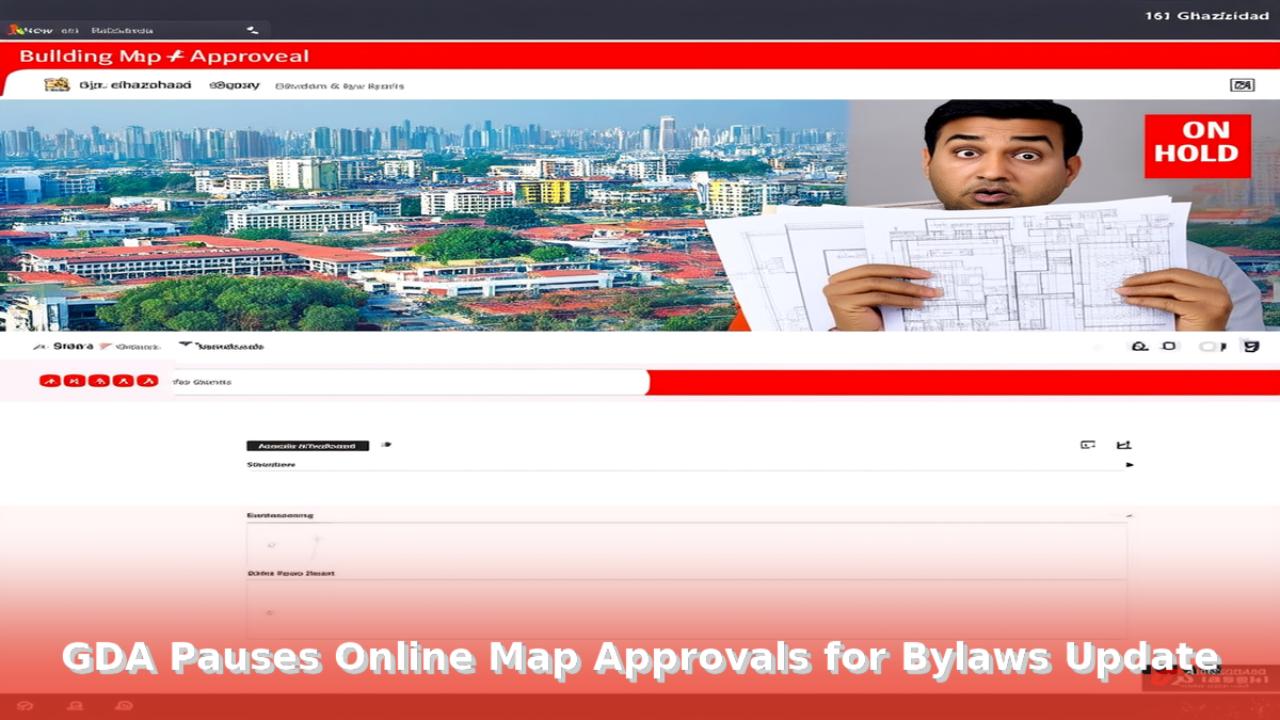The image size is (1280, 720).
Task: Click the Ghaziabad logo icon in navigation bar
Action: [56, 85]
